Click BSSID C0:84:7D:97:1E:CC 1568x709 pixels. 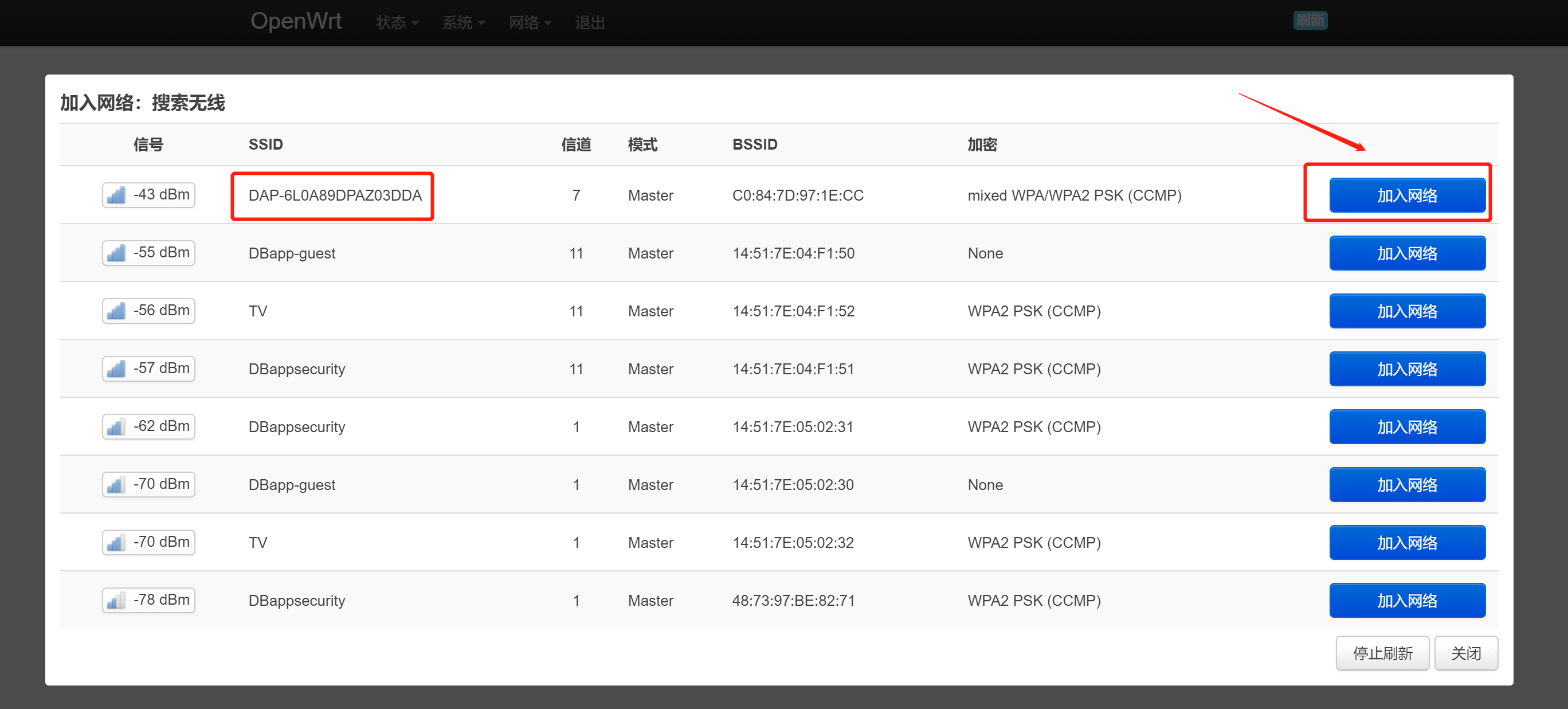797,195
